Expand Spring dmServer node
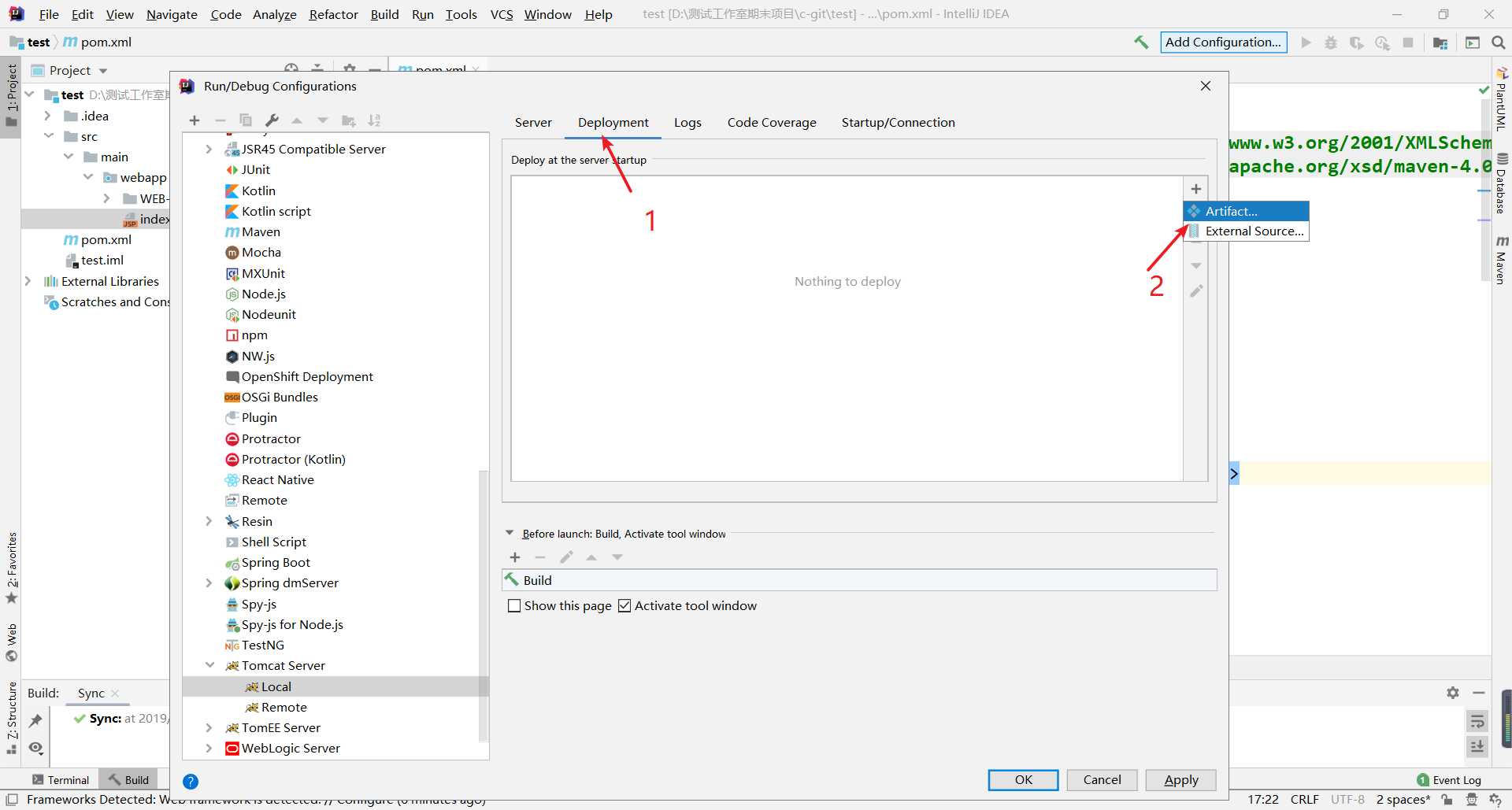The height and width of the screenshot is (810, 1512). pos(209,583)
